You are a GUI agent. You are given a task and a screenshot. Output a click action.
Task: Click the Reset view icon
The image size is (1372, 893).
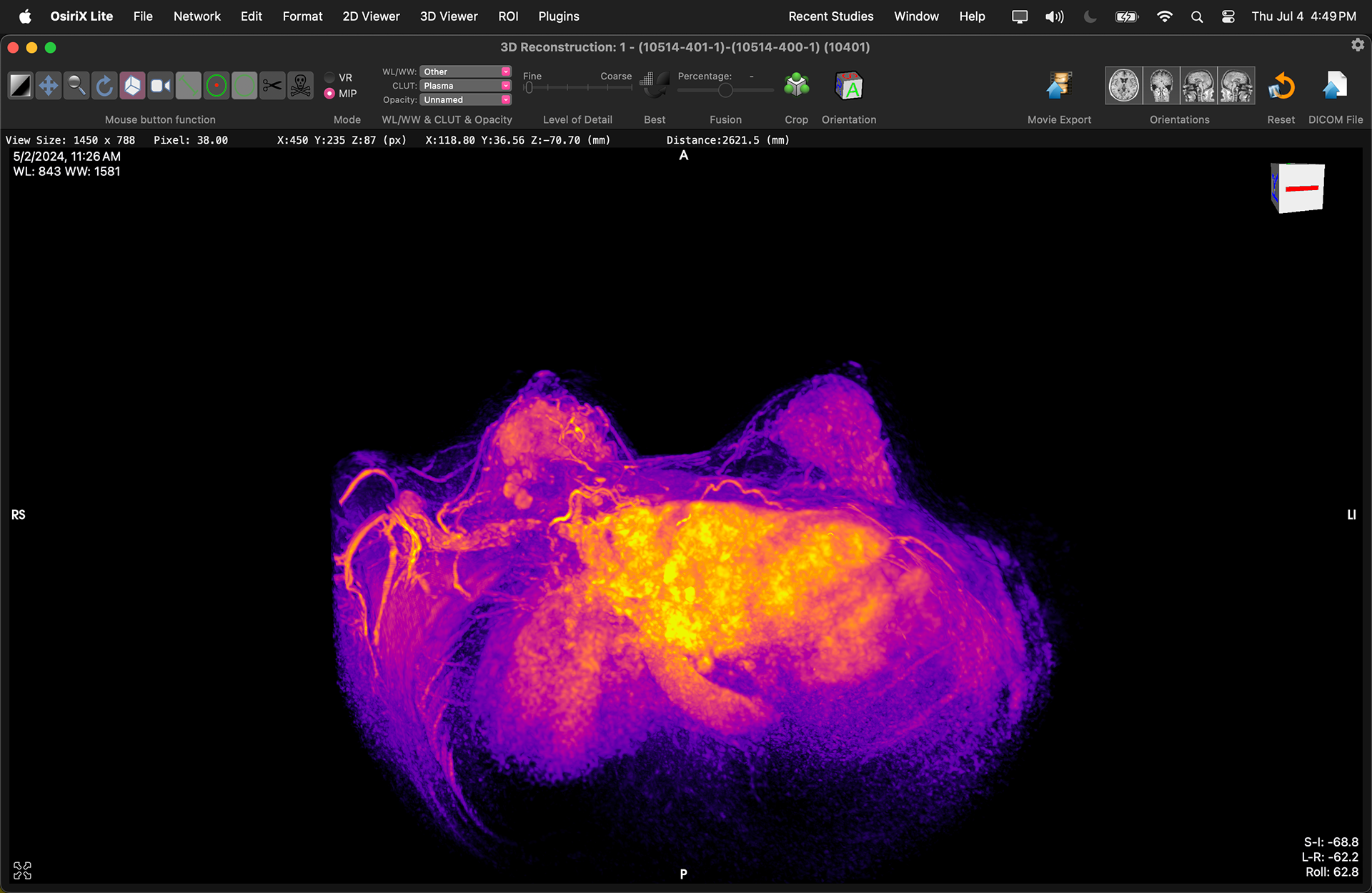(x=1281, y=86)
